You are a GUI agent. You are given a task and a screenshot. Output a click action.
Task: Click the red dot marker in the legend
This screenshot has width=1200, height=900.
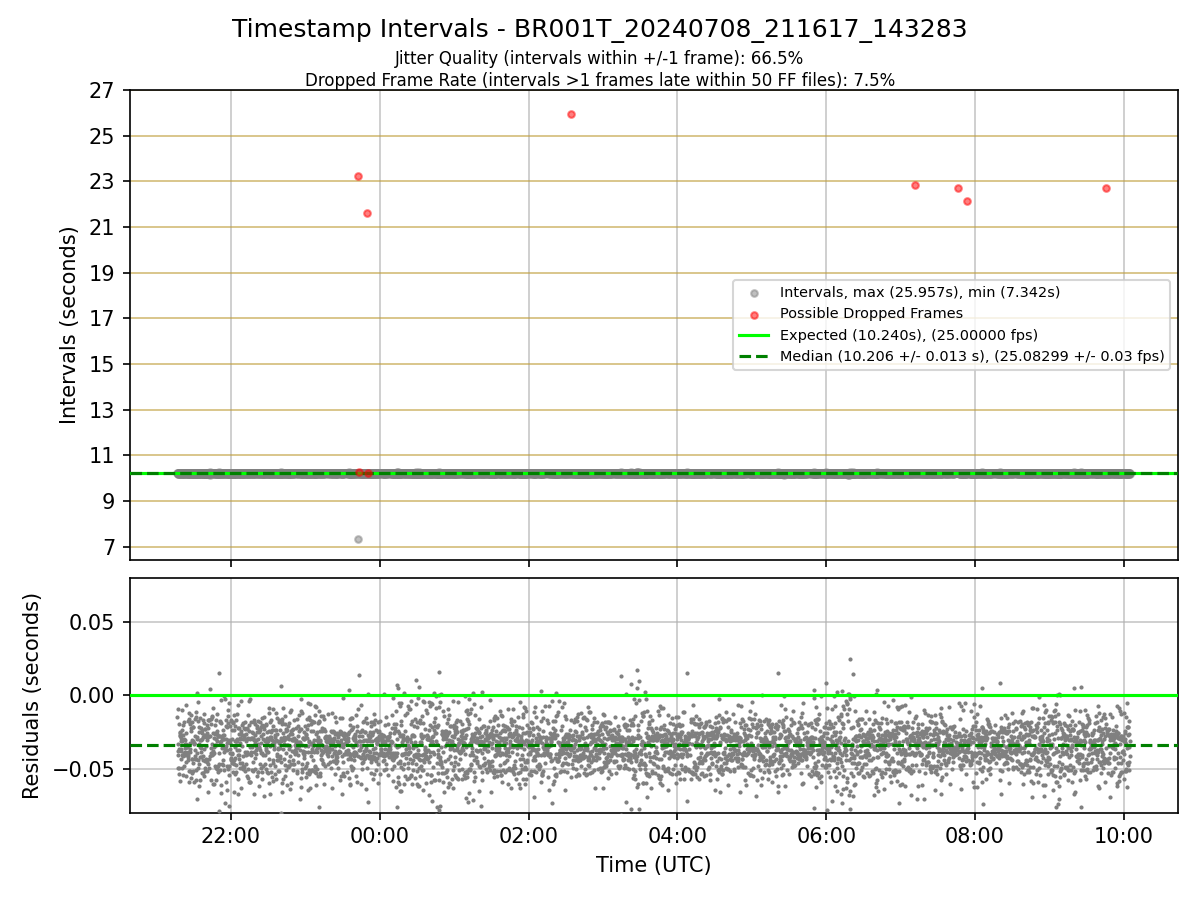755,314
